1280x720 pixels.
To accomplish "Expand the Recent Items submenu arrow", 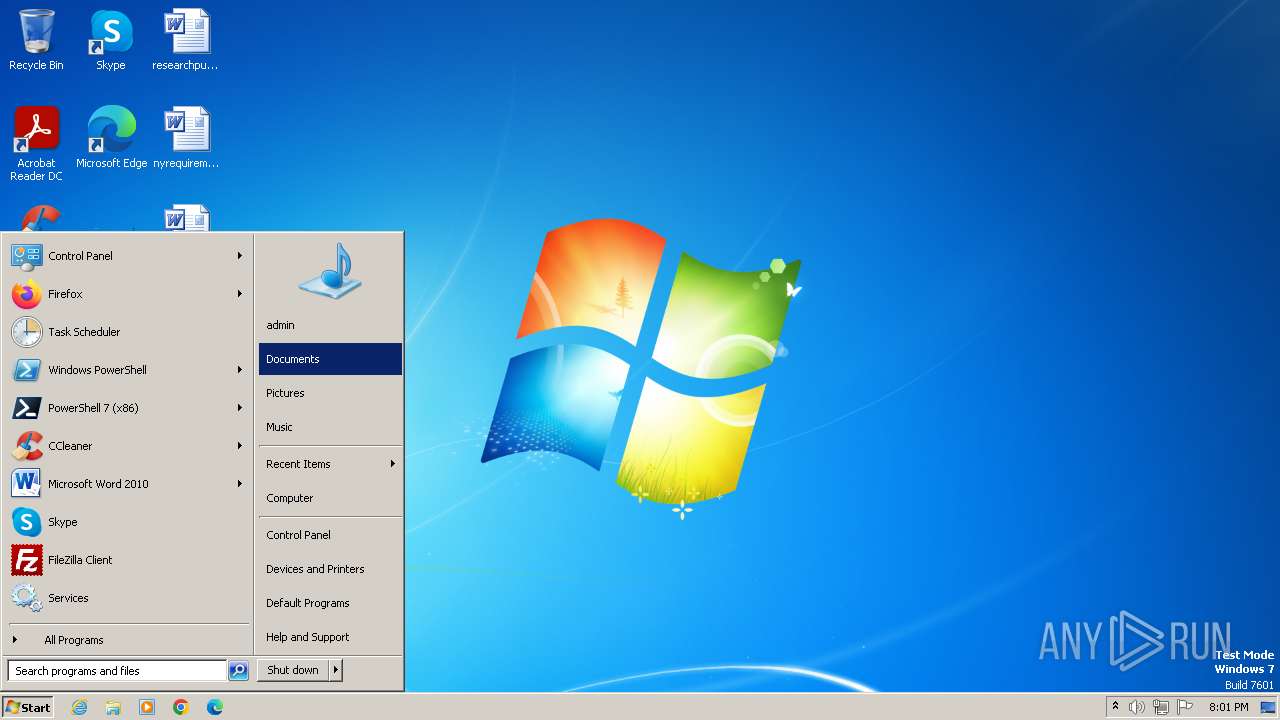I will (x=393, y=464).
